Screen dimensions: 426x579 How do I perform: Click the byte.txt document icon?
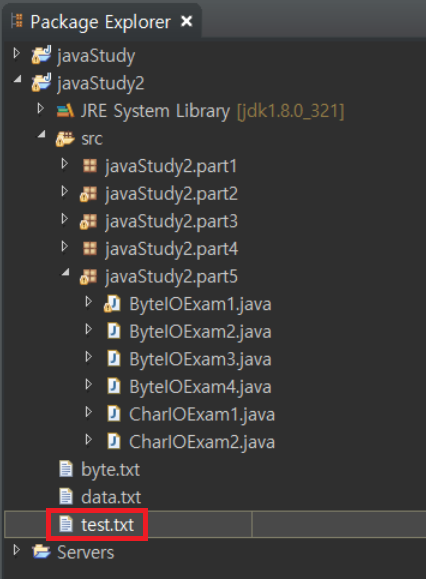(66, 469)
